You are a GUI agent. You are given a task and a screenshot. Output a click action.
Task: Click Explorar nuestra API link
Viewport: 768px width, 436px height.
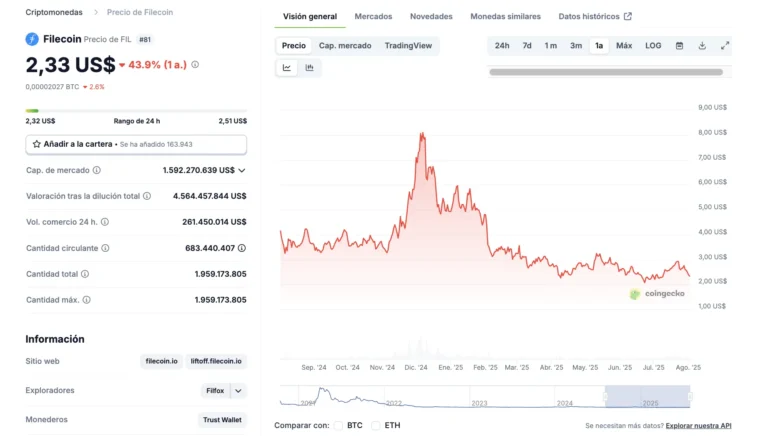click(698, 426)
